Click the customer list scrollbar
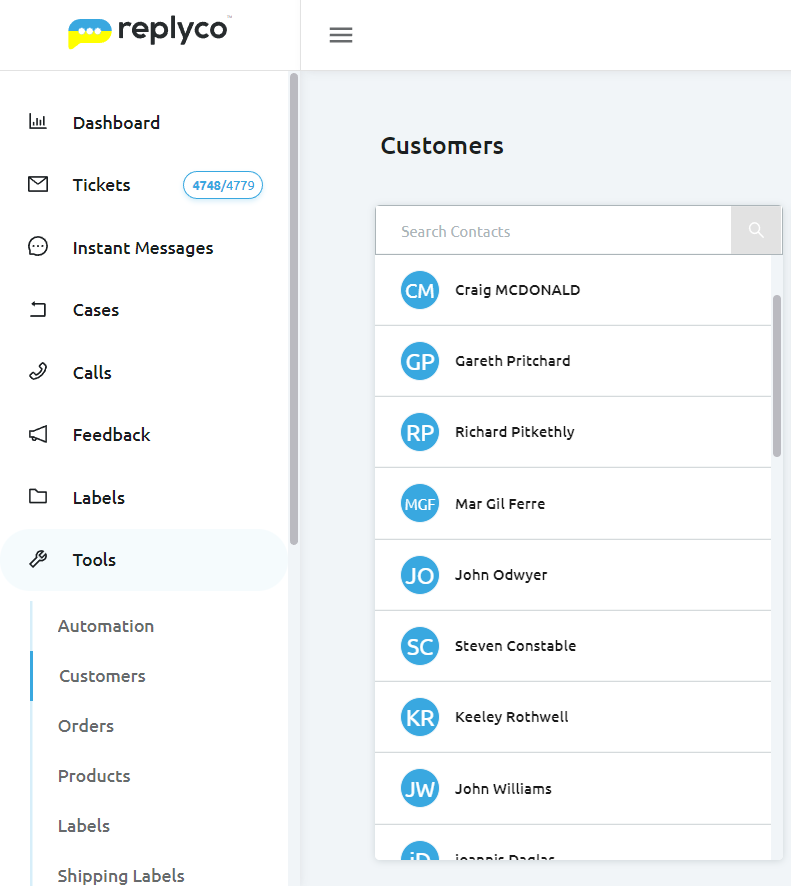791x886 pixels. click(777, 376)
